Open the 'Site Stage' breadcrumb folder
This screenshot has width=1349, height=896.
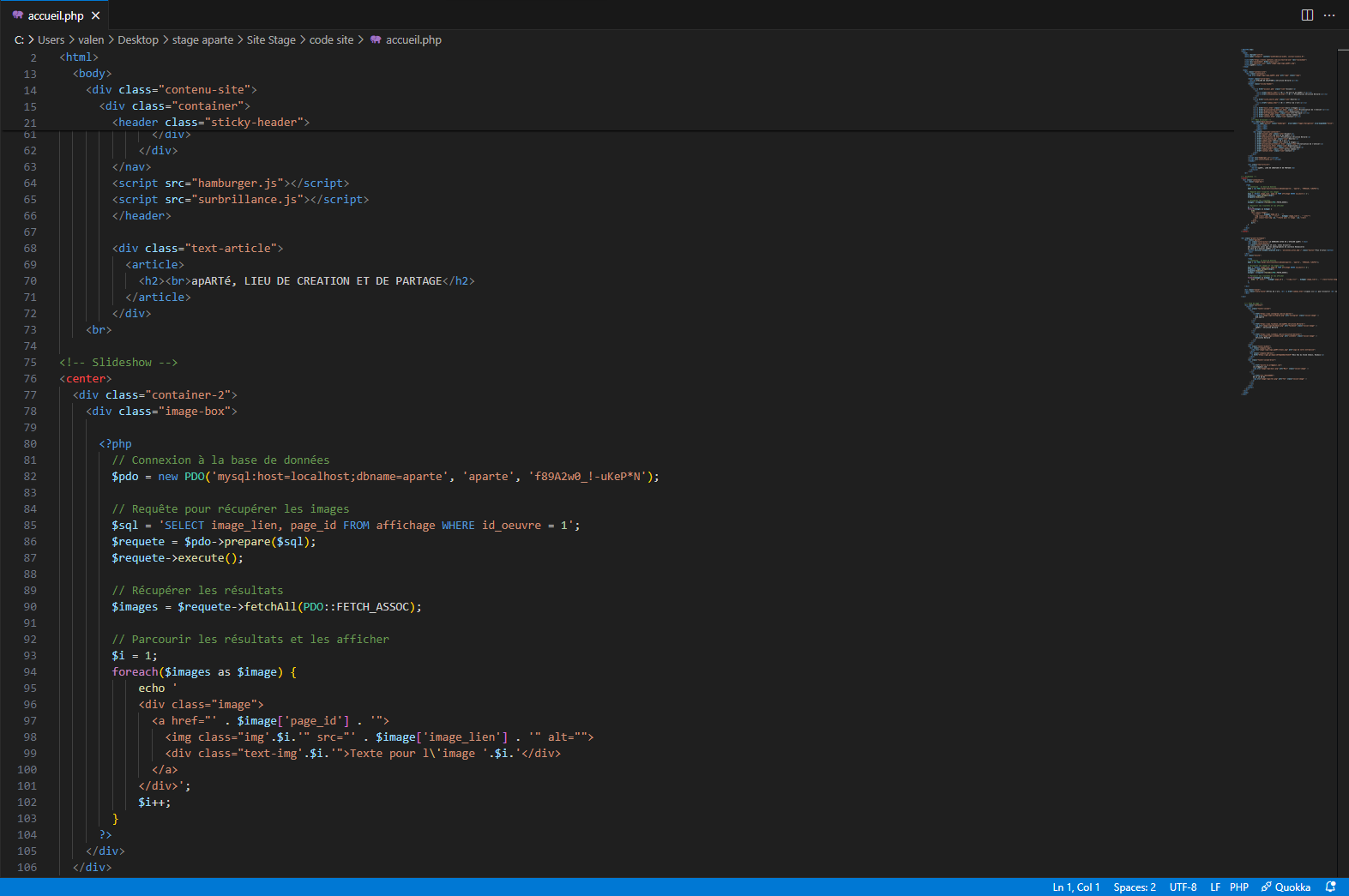[x=271, y=40]
